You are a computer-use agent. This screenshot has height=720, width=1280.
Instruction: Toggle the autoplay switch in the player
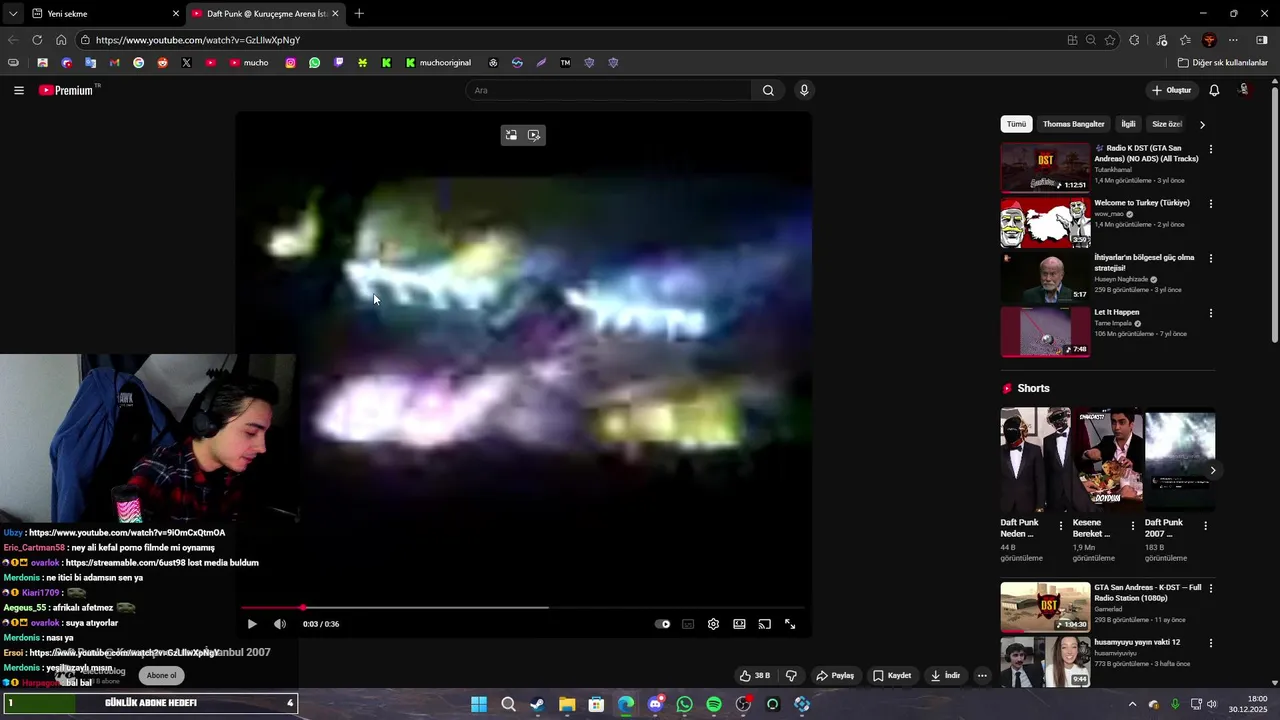662,624
